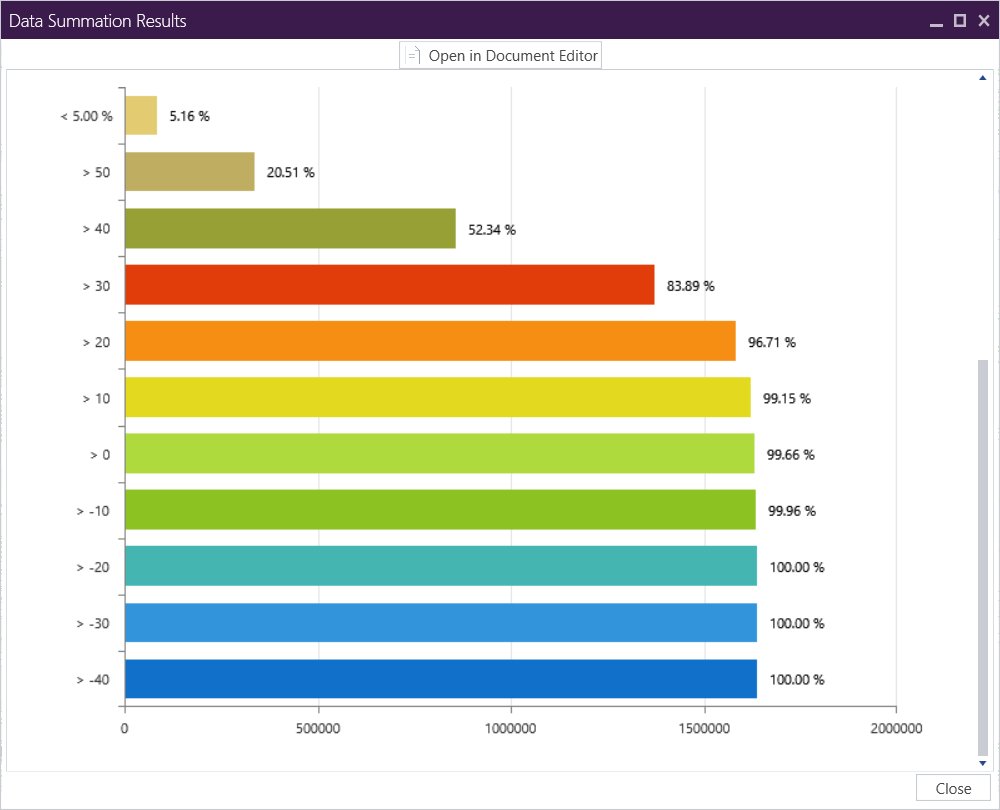
Task: Click the 83.89 % data label
Action: click(691, 286)
